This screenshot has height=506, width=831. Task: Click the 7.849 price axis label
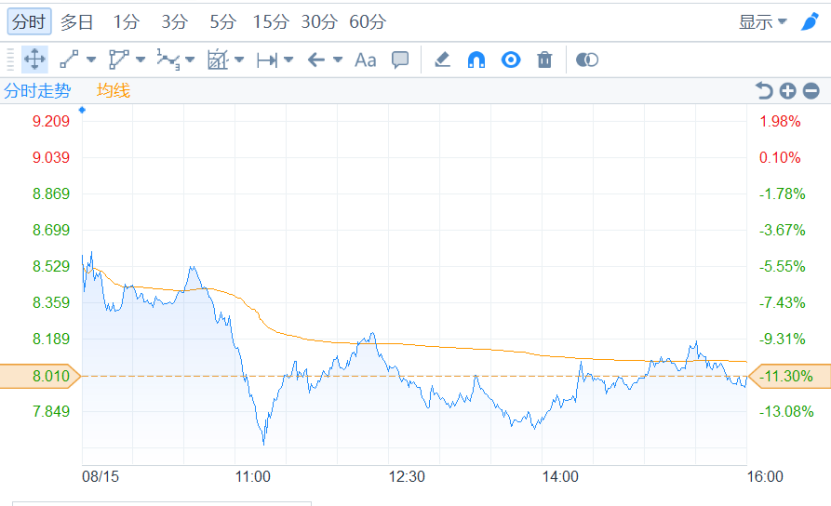tap(51, 411)
